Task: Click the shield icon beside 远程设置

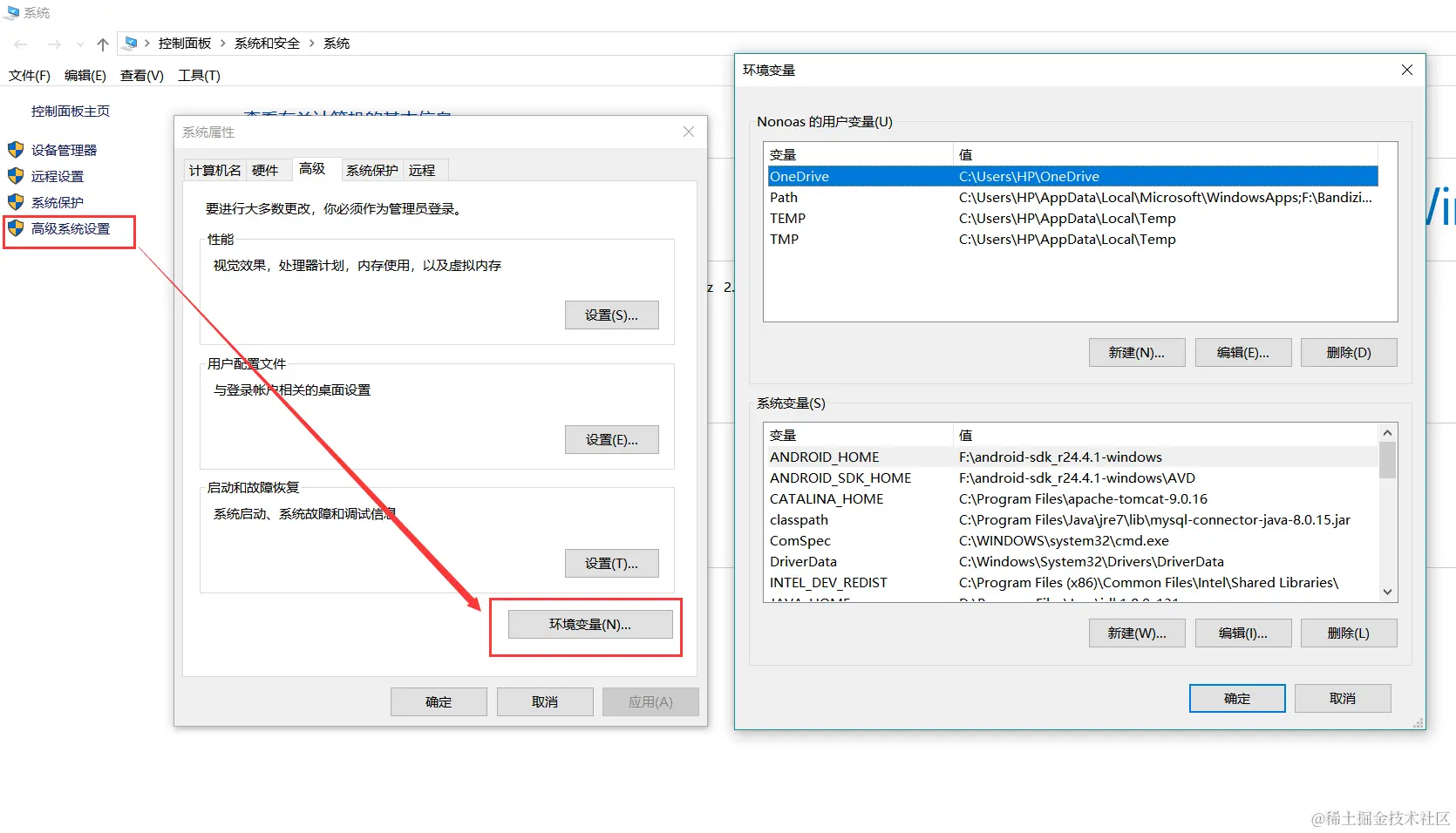Action: [16, 176]
